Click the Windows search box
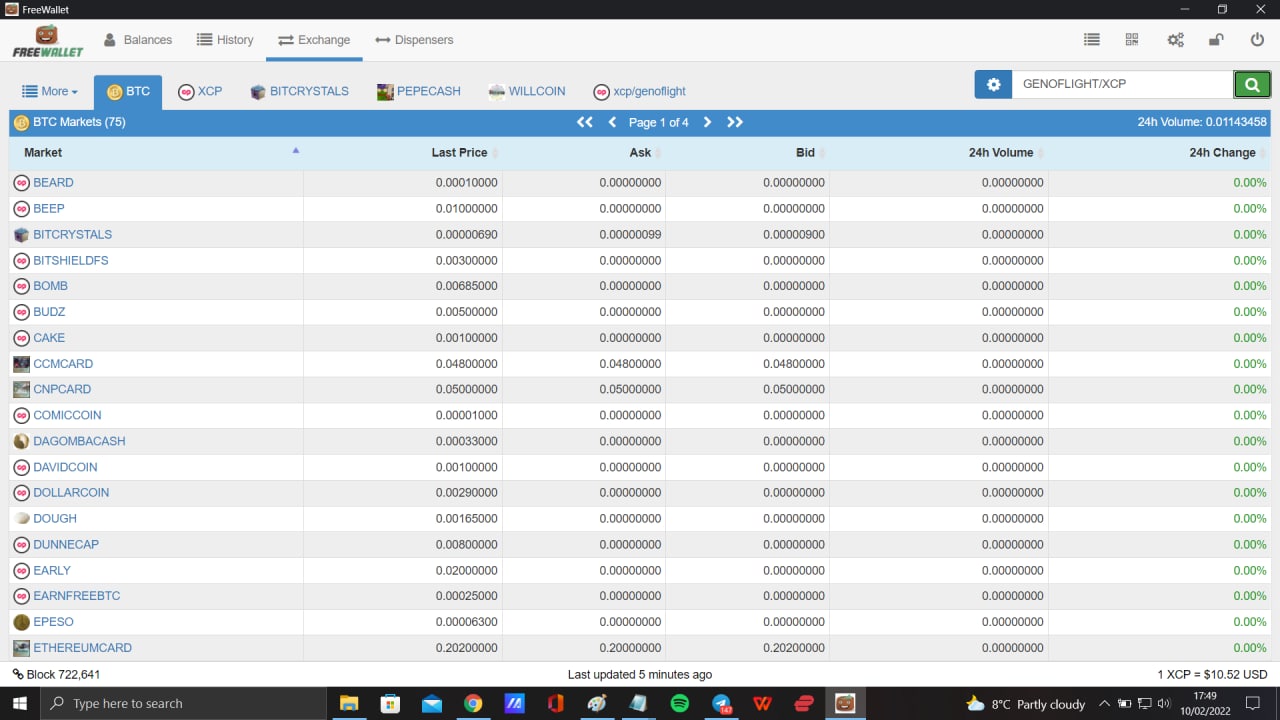Screen dimensions: 1280x720 point(183,704)
